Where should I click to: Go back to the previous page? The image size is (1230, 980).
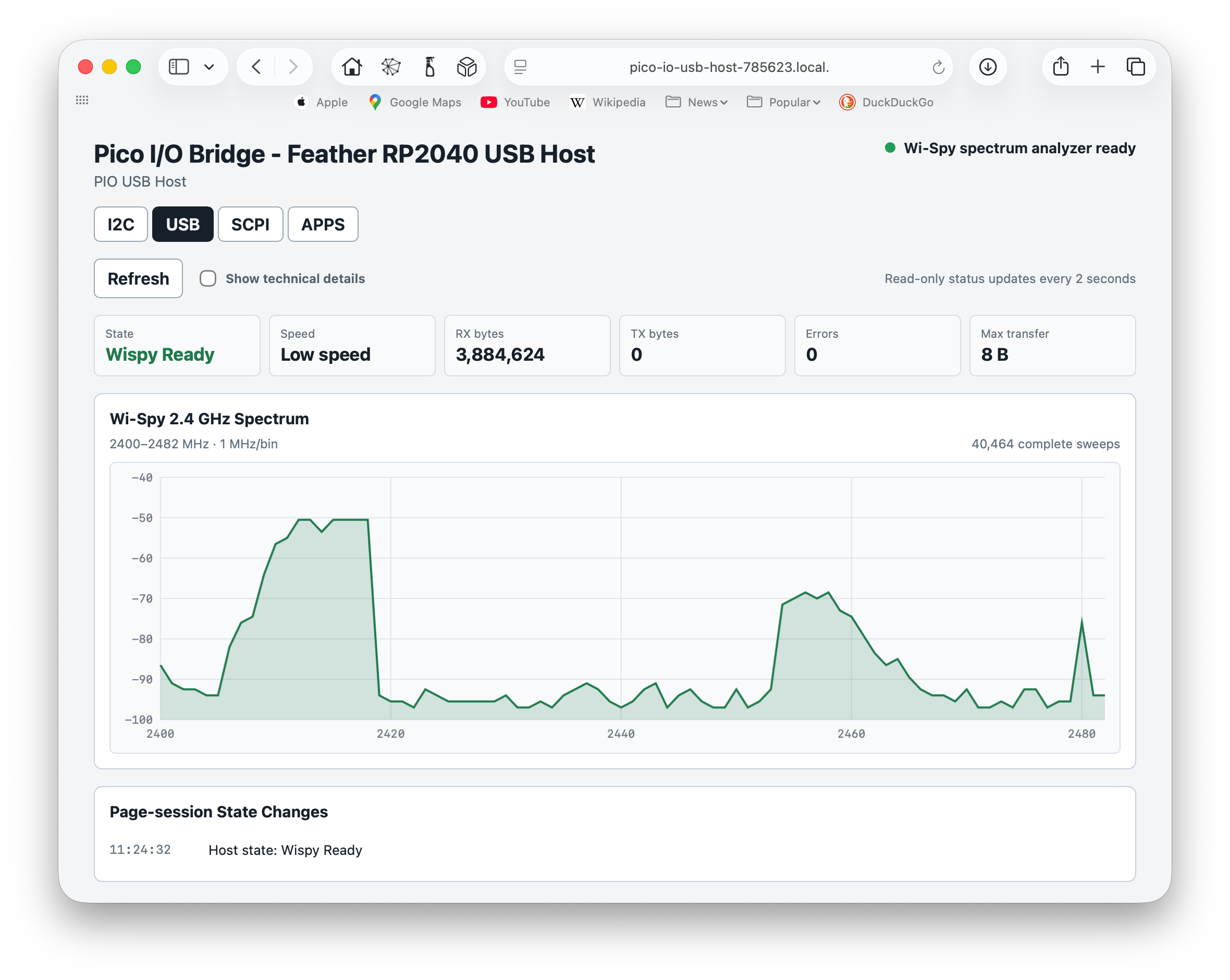[256, 67]
